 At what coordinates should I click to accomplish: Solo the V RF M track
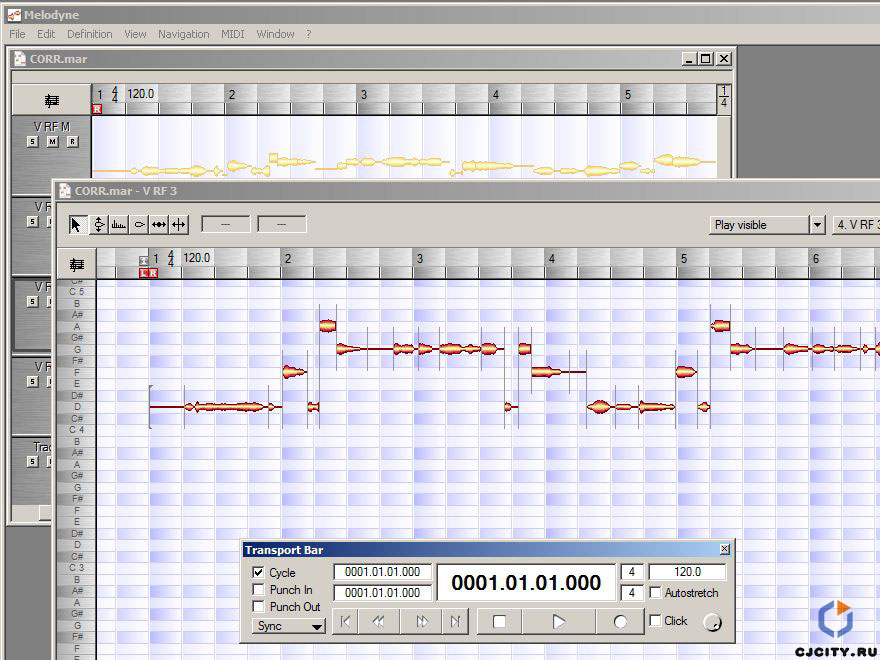(33, 142)
